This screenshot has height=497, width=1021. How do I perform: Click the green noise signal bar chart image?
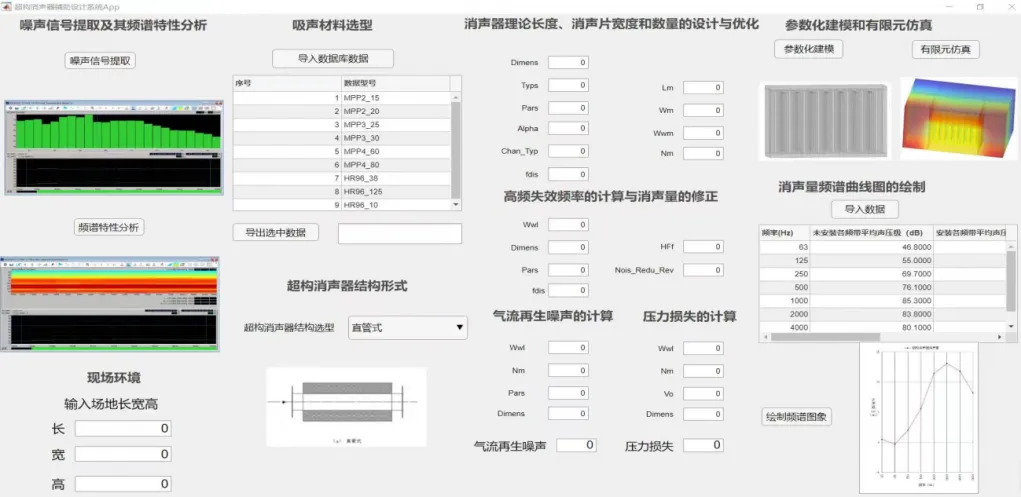pos(113,148)
